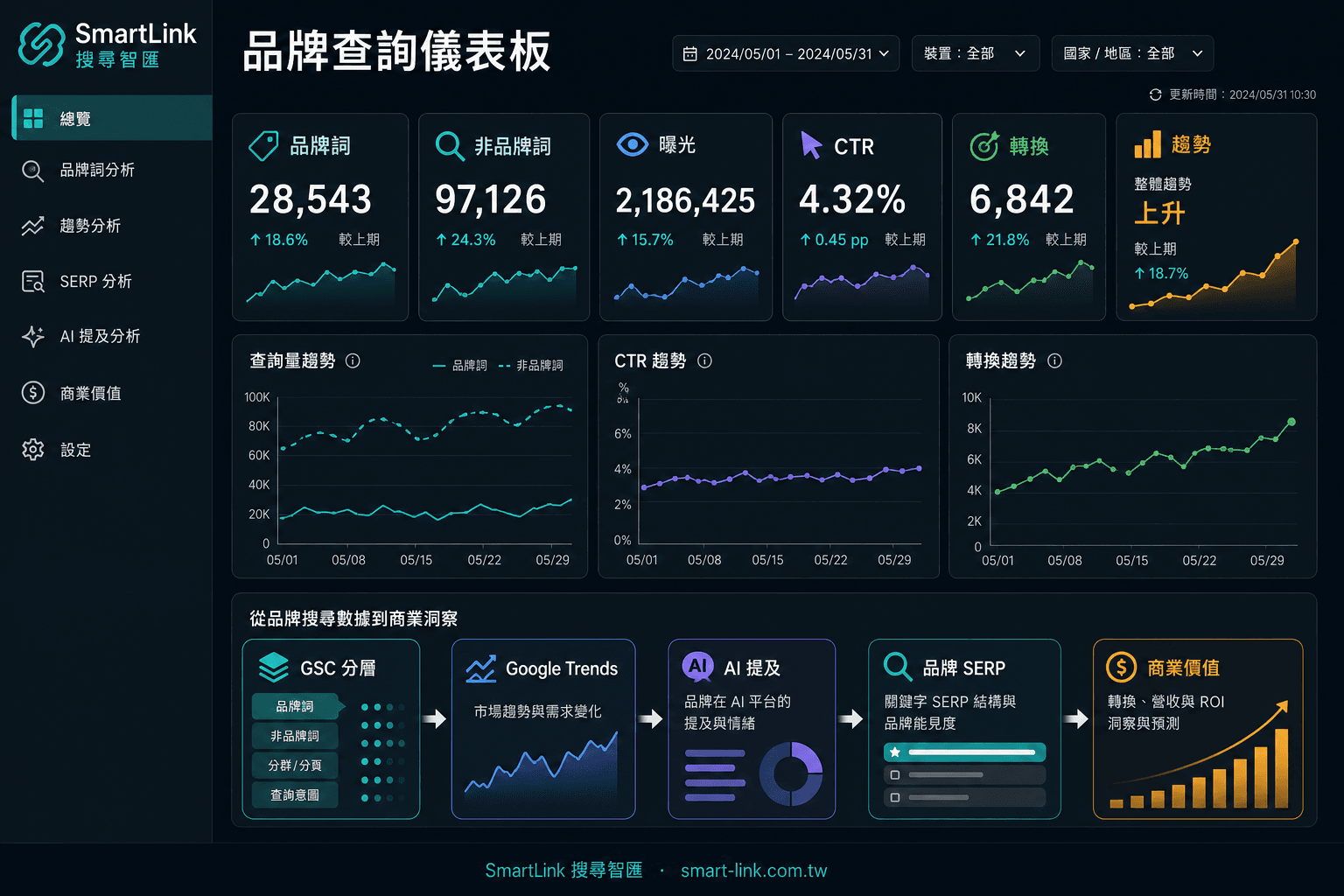
Task: Click the tag icon on 品牌詞 card
Action: (x=263, y=145)
